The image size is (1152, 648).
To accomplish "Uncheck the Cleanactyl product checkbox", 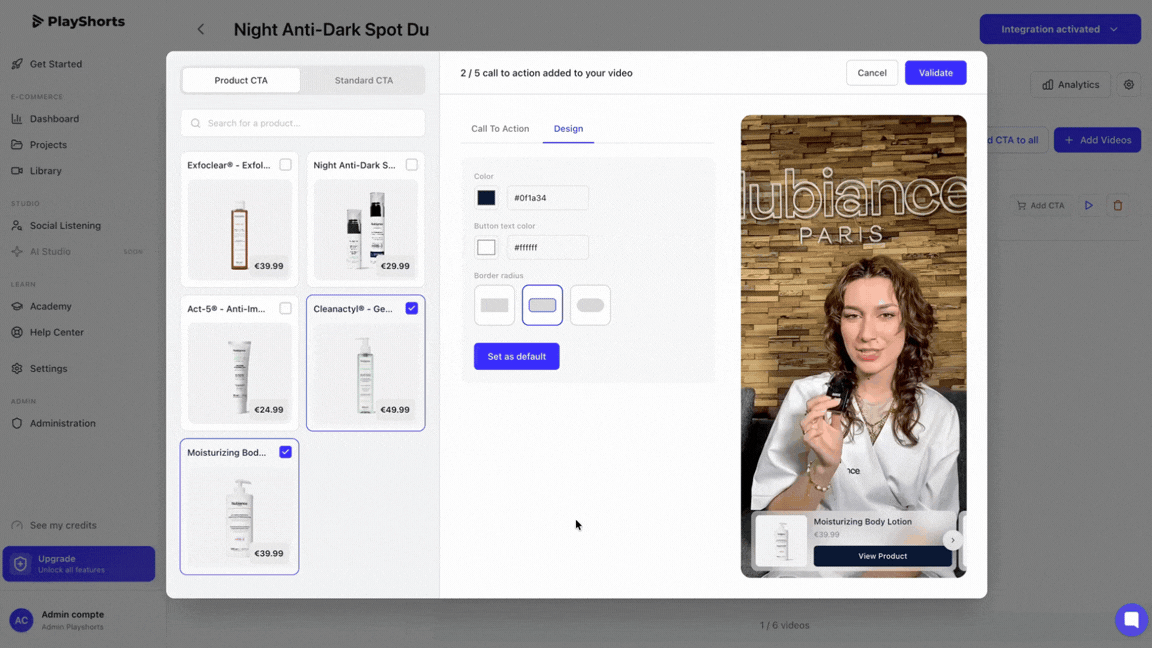I will [x=411, y=309].
